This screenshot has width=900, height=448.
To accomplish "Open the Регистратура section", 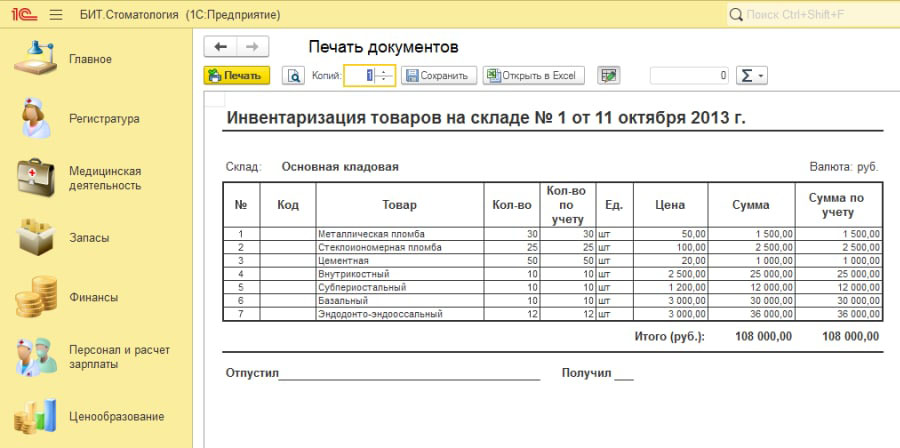I will click(x=104, y=119).
